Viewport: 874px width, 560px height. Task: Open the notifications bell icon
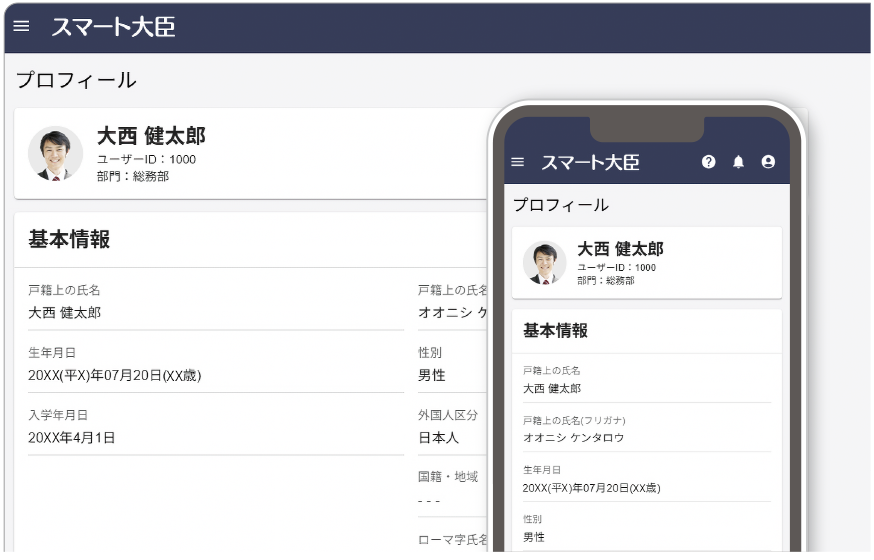coord(739,162)
